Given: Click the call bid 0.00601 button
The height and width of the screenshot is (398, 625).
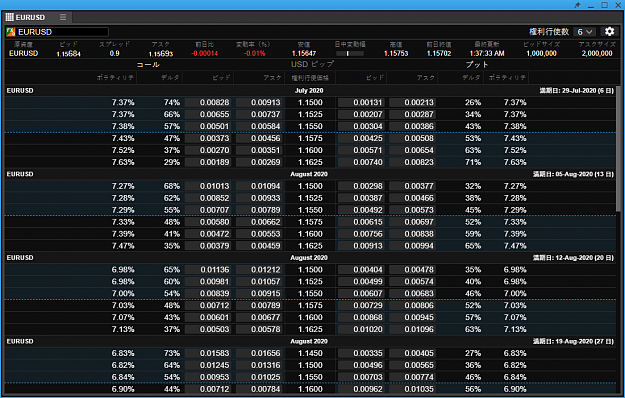Looking at the screenshot, I should pyautogui.click(x=208, y=318).
